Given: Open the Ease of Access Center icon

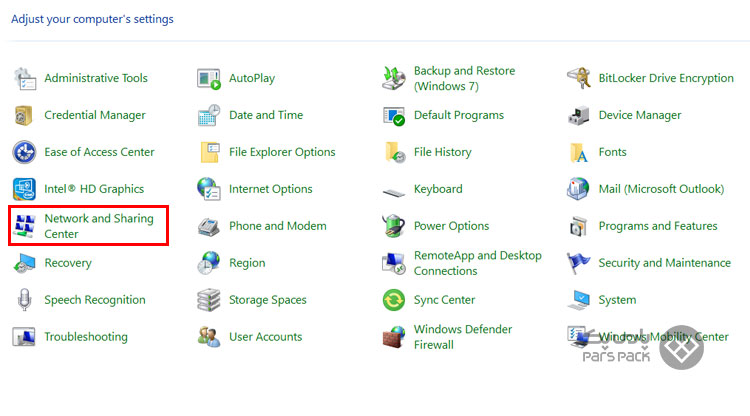Looking at the screenshot, I should click(24, 152).
